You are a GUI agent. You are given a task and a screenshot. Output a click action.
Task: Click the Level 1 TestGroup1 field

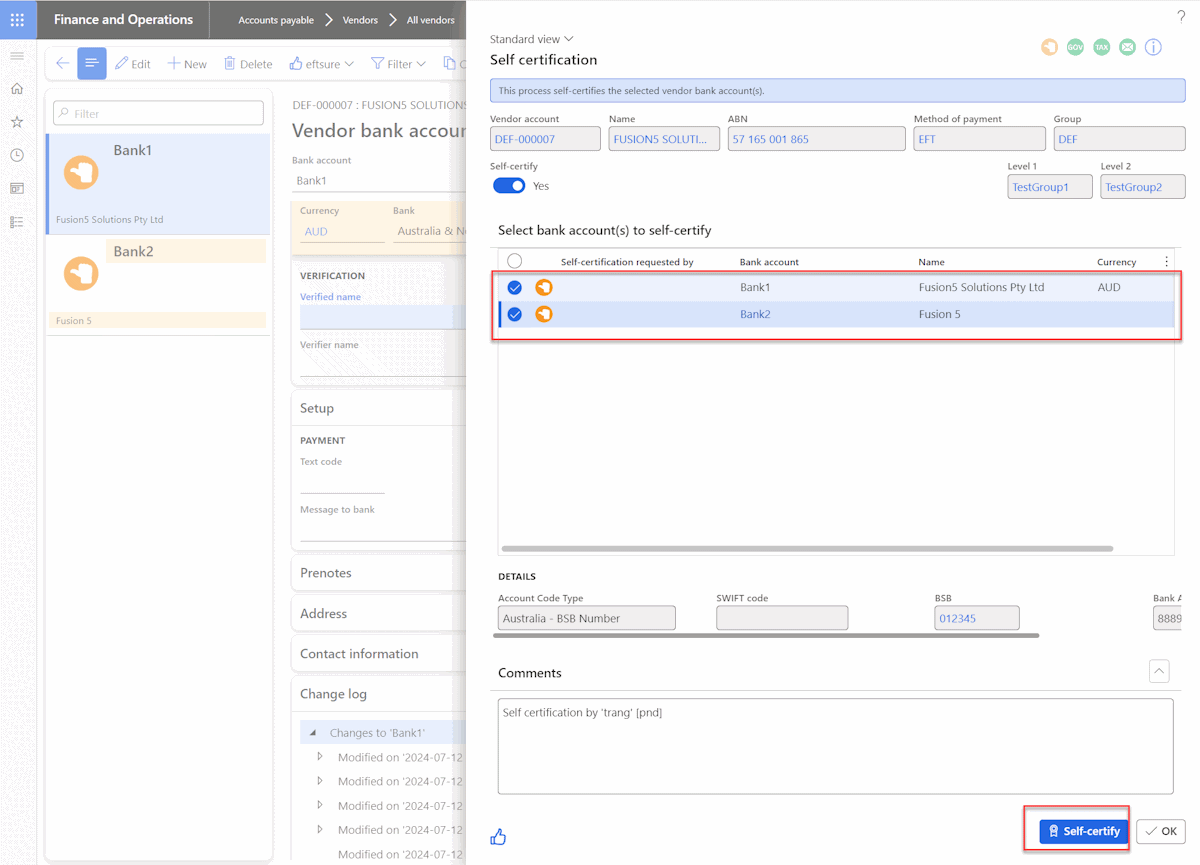(1050, 187)
